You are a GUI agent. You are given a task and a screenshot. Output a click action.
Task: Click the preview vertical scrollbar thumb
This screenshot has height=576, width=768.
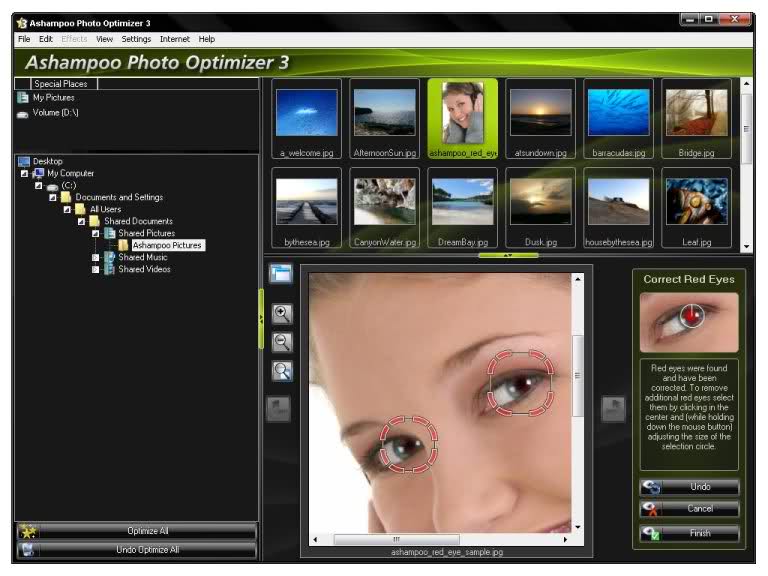tap(578, 376)
